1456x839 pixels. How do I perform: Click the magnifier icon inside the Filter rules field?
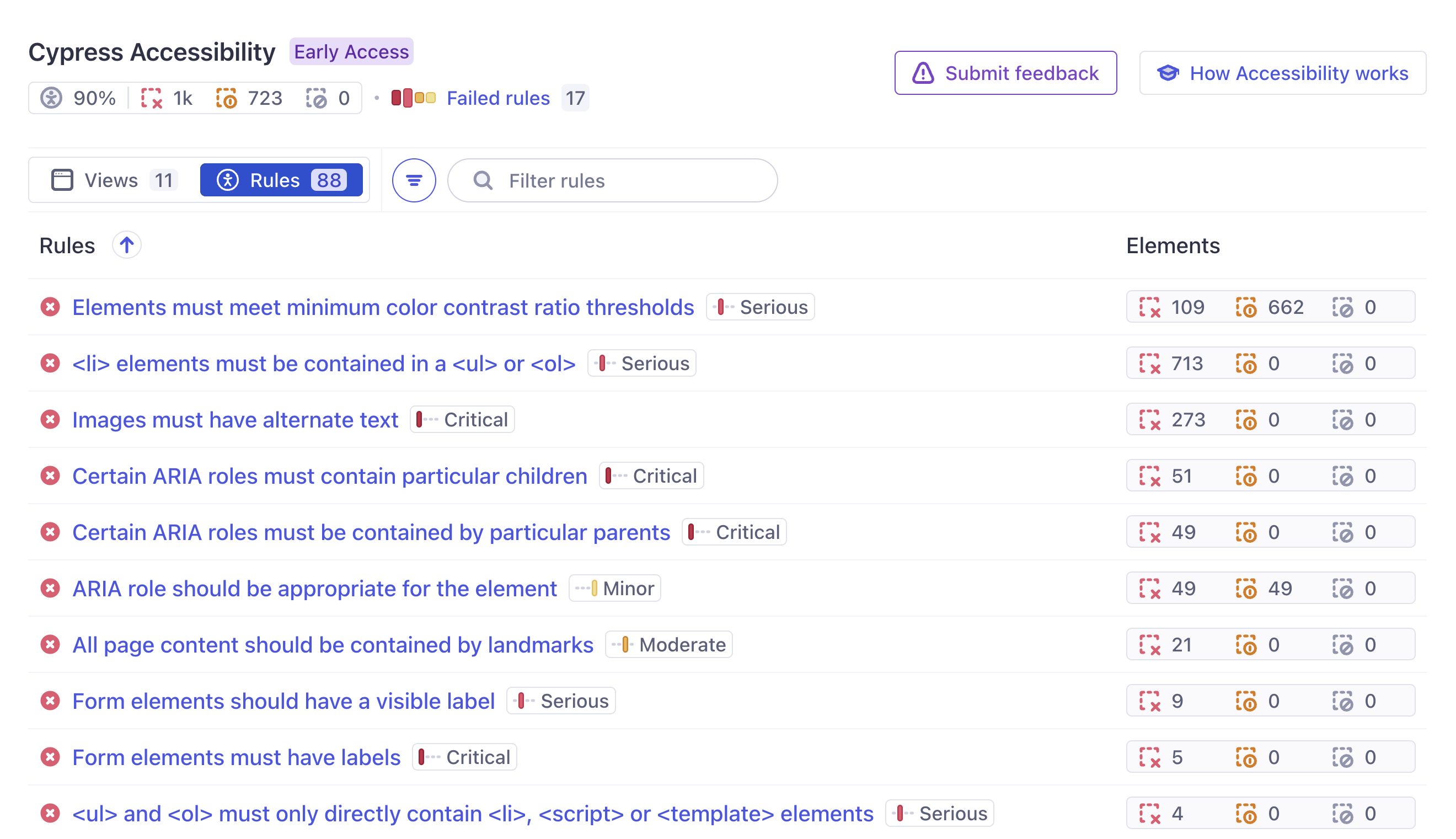[x=482, y=180]
